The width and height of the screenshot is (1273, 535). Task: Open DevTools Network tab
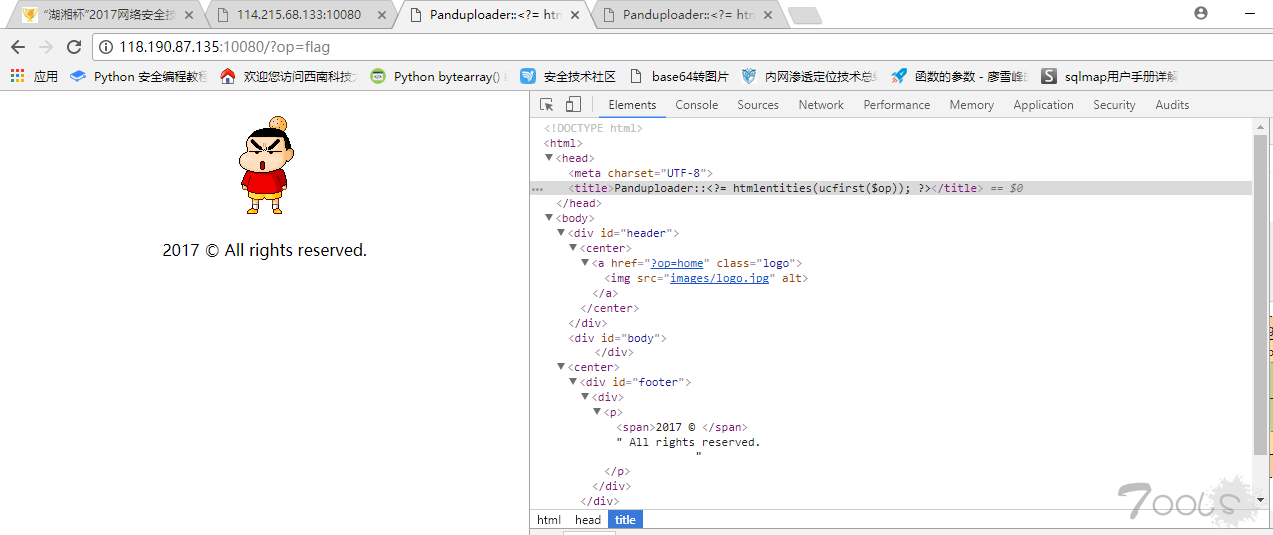pyautogui.click(x=821, y=104)
